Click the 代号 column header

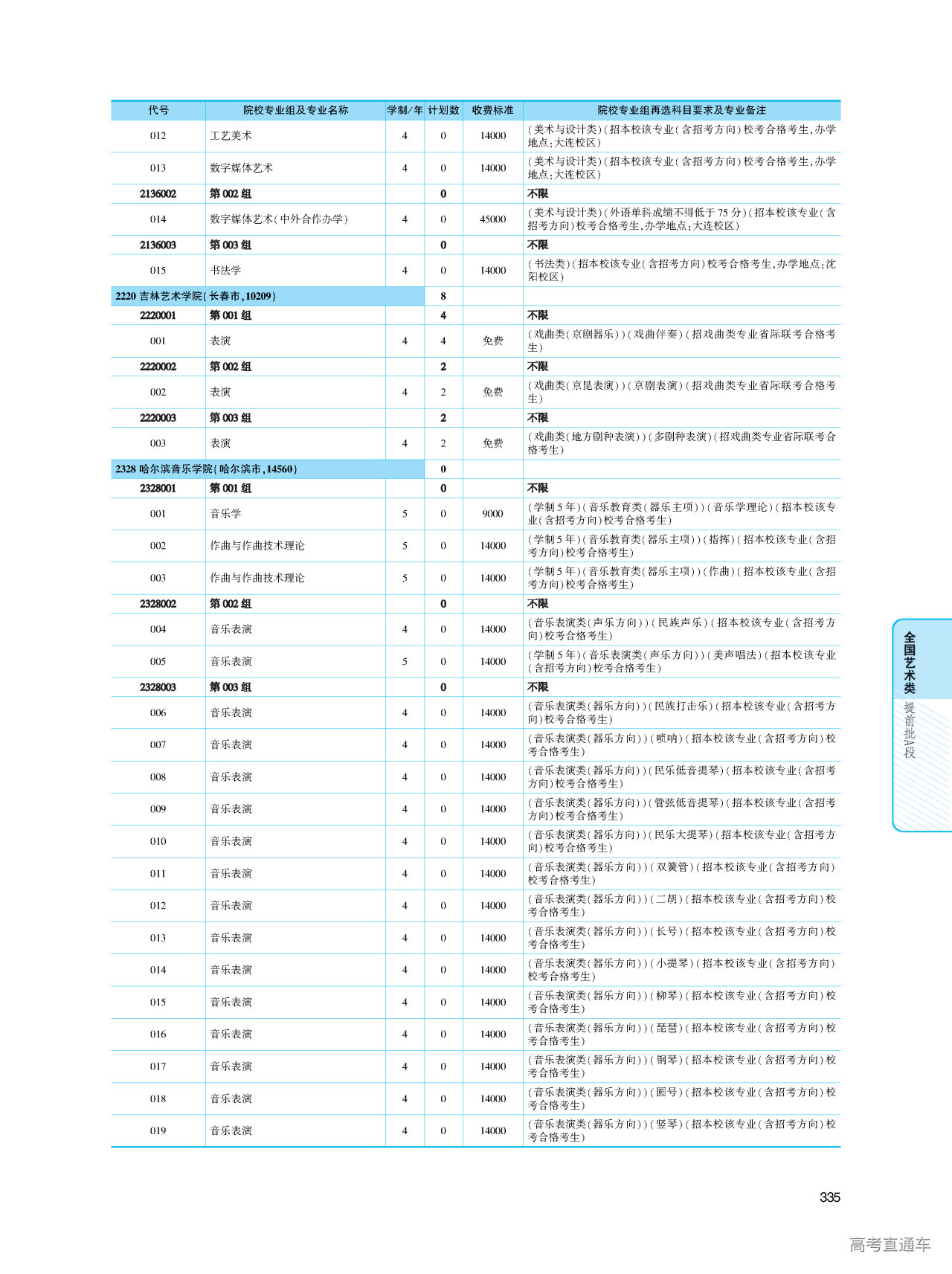click(x=158, y=110)
